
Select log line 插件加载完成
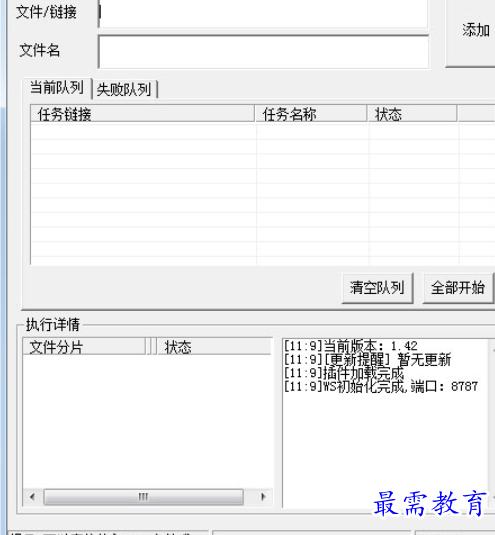click(344, 373)
